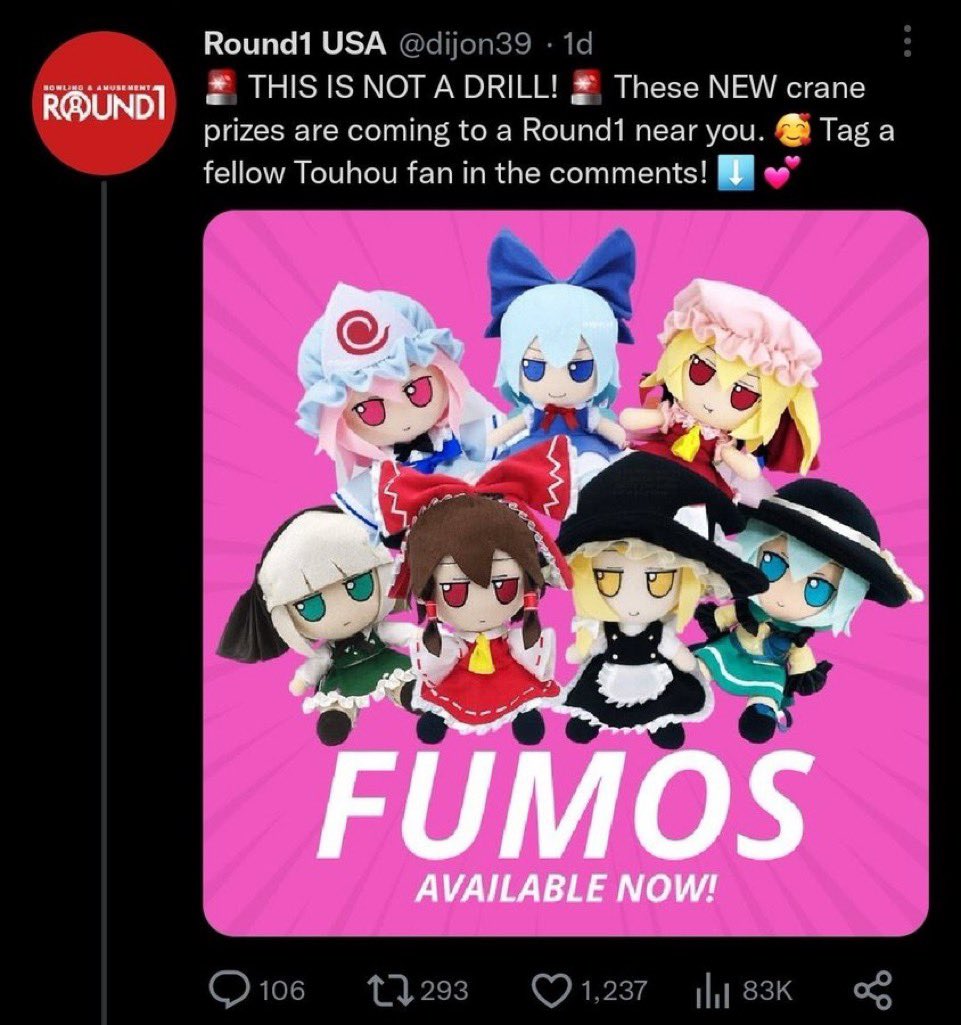Click the 83K views count
This screenshot has width=961, height=1025.
tap(768, 990)
